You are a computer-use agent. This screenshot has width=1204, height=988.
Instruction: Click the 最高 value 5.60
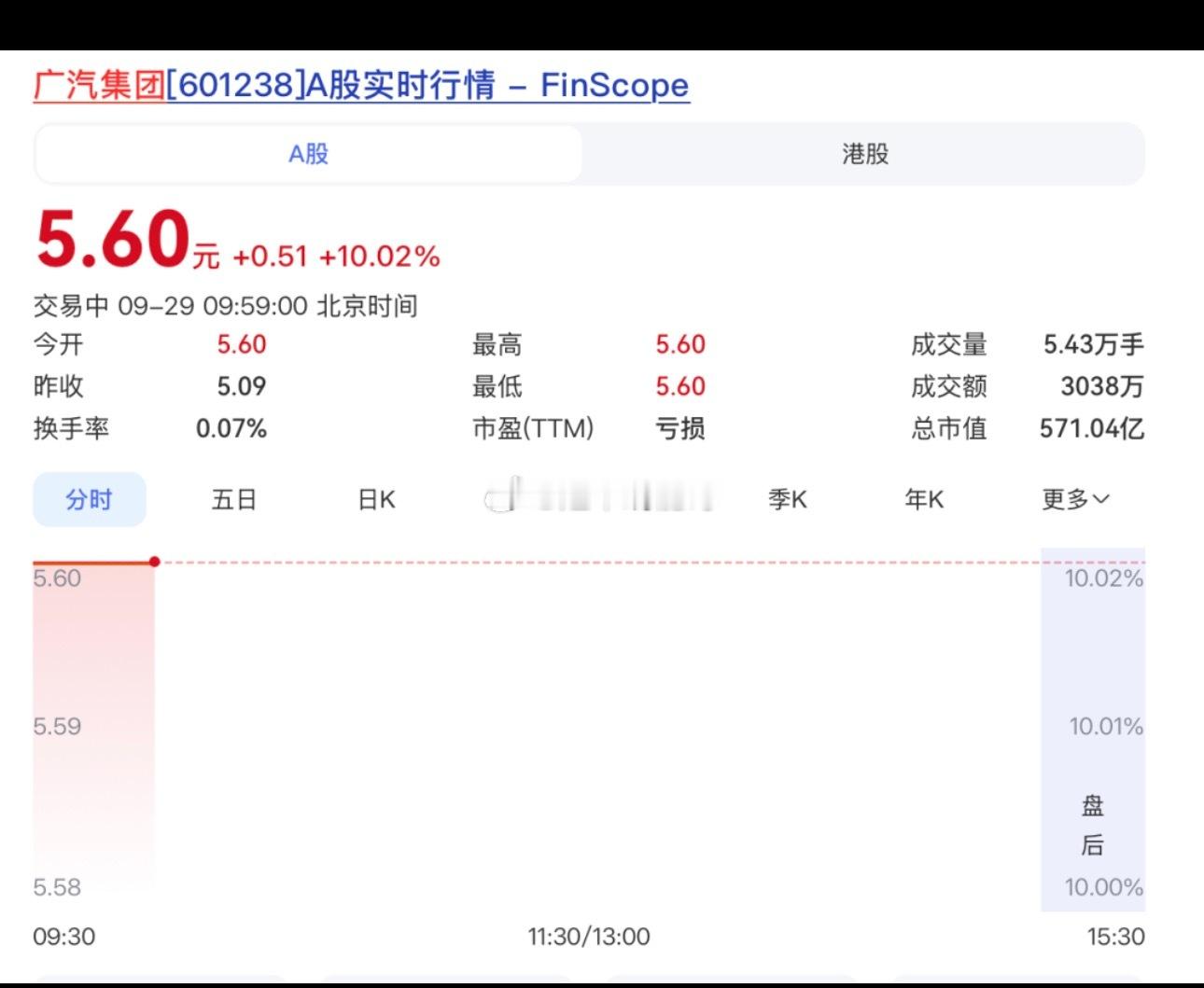[x=680, y=344]
